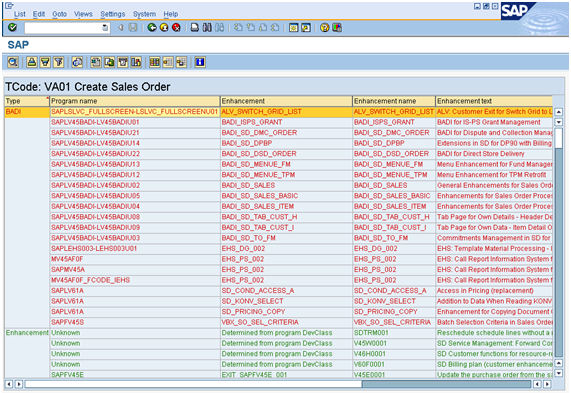Select program cell SAPLEHS003-LEHS003U01
Image resolution: width=571 pixels, height=393 pixels.
(135, 248)
